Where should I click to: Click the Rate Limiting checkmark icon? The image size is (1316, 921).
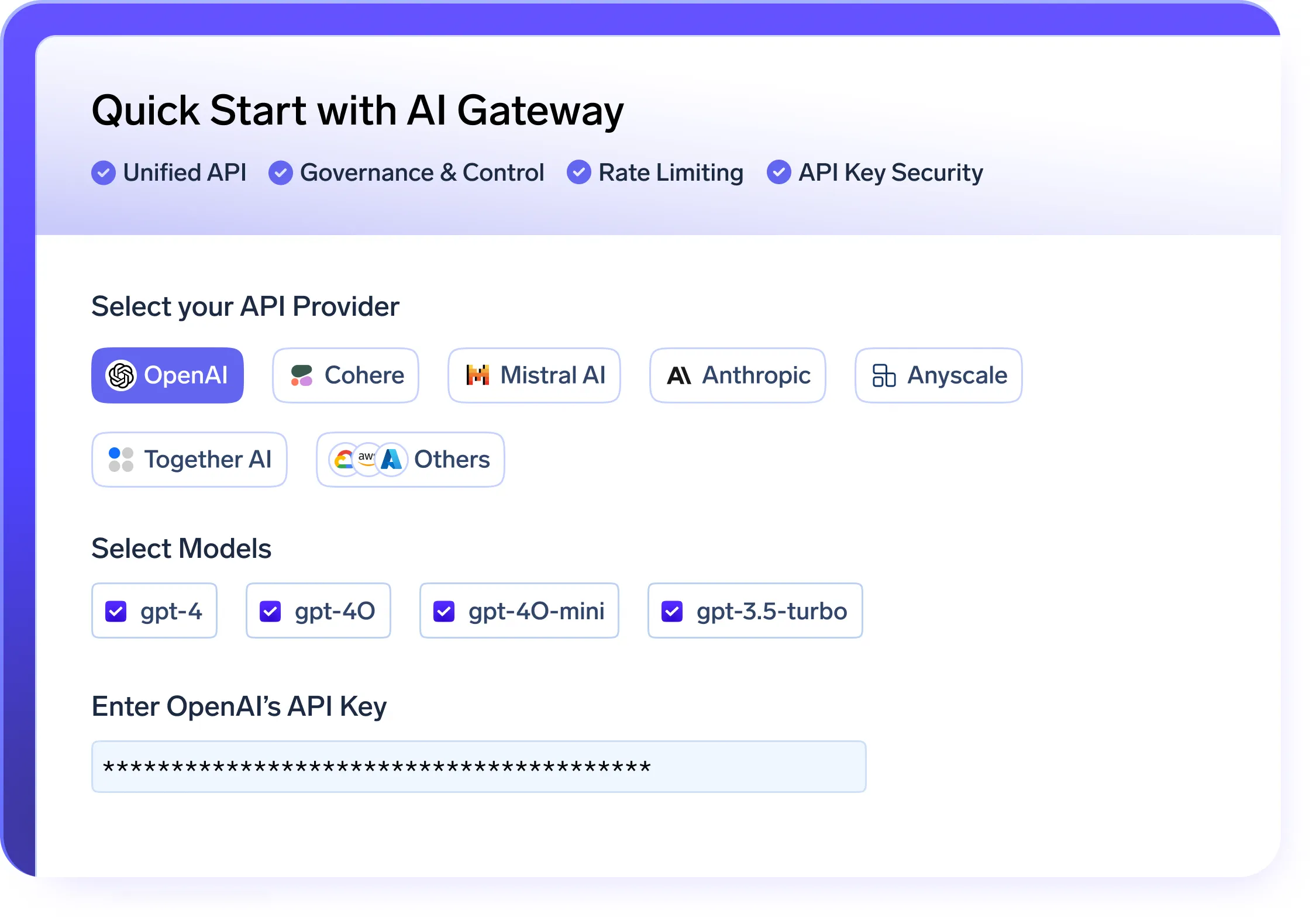pyautogui.click(x=579, y=173)
